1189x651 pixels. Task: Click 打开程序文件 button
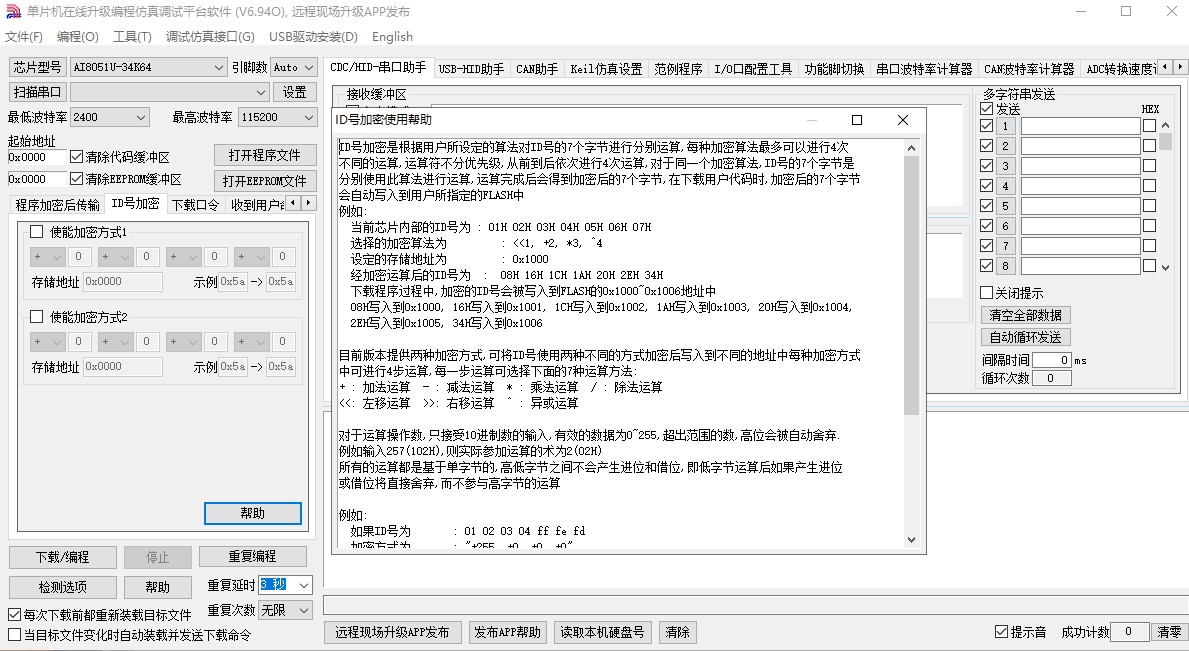[x=265, y=155]
